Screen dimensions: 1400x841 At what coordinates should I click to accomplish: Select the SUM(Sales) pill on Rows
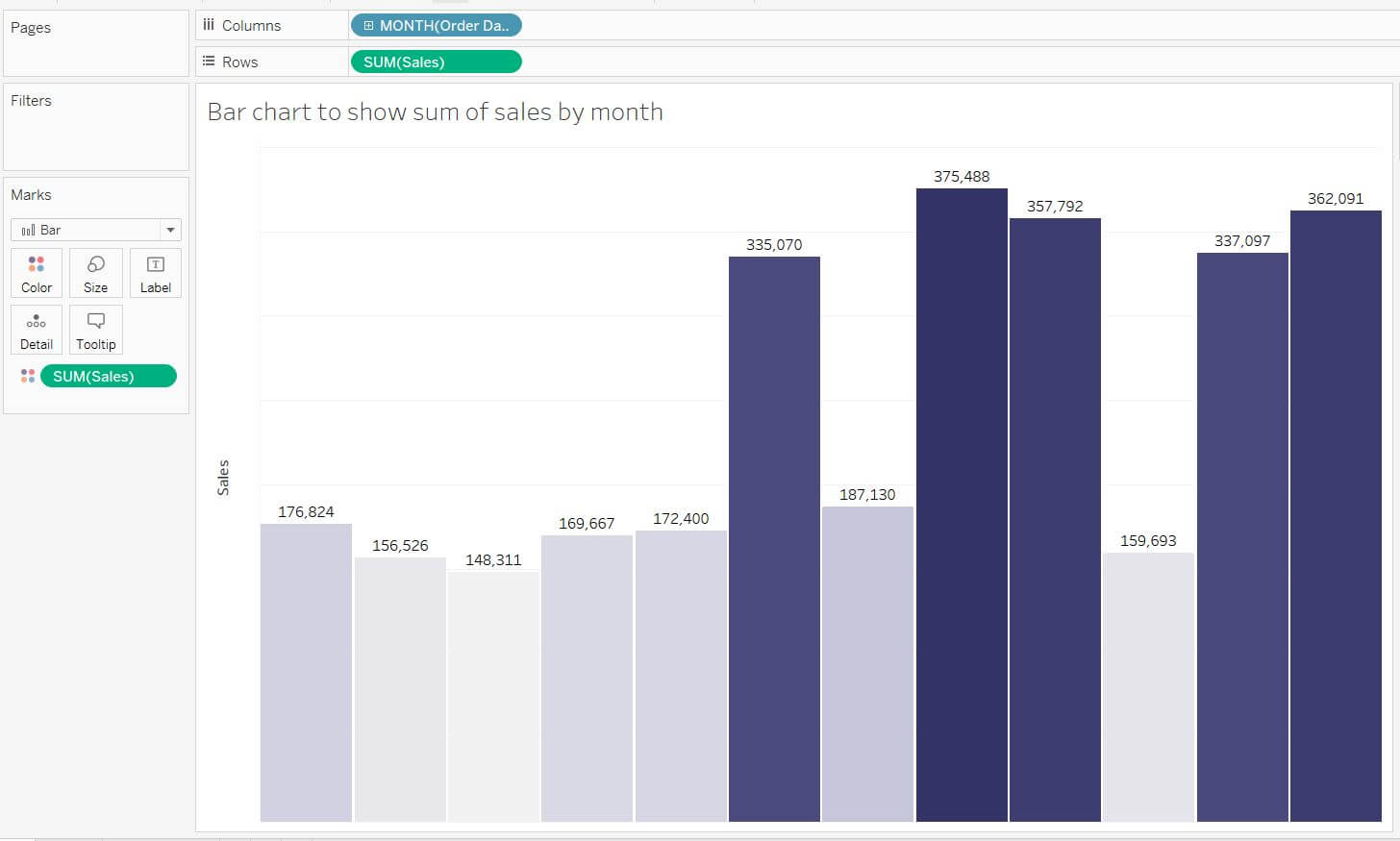point(436,62)
